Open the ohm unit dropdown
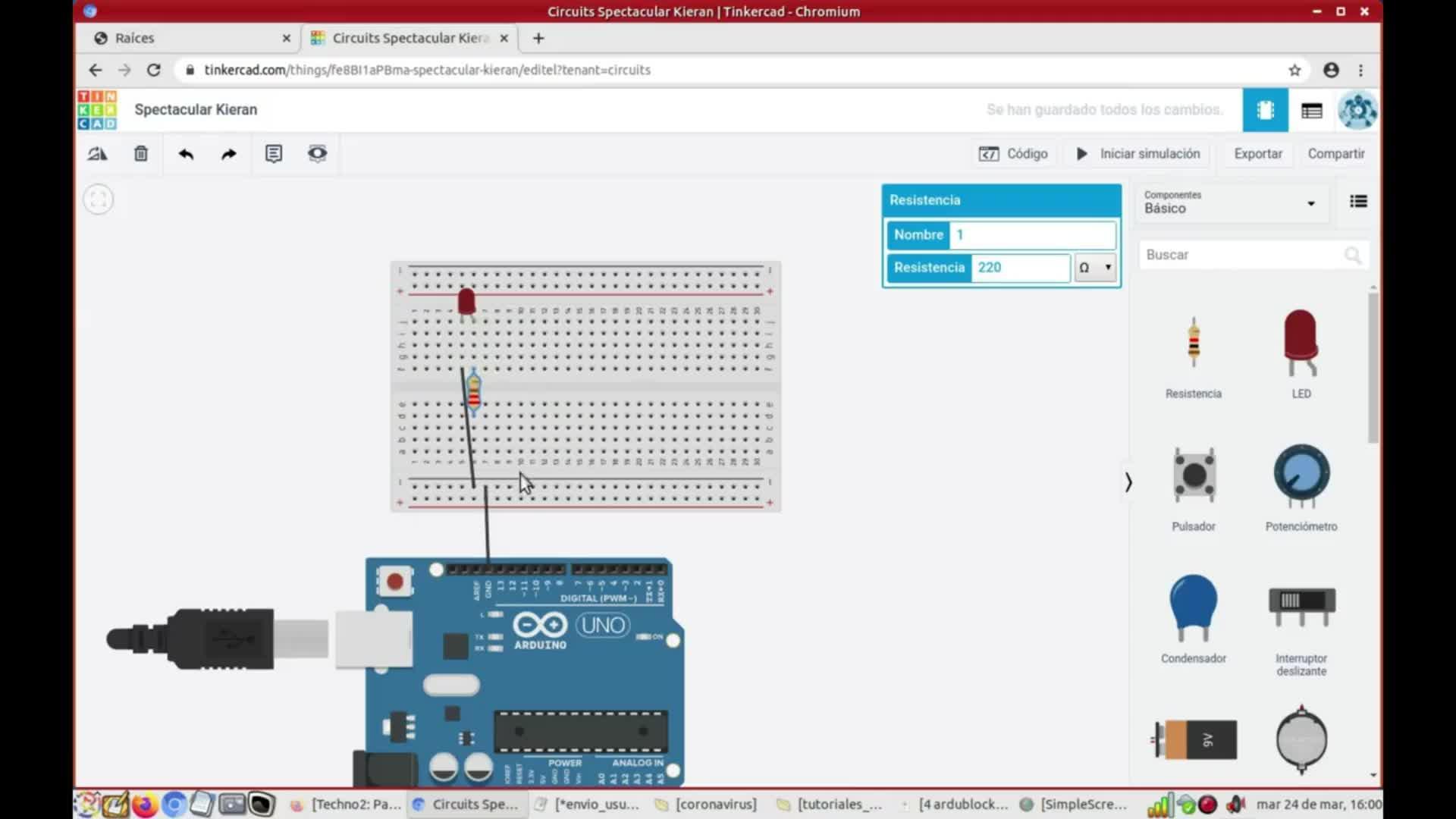Screen dimensions: 1456x819 pyautogui.click(x=1095, y=268)
